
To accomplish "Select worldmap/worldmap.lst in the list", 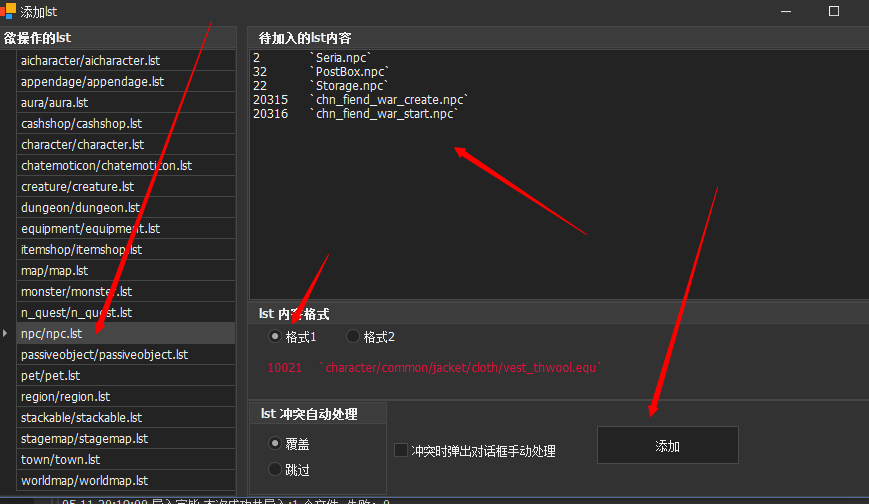I will point(84,481).
